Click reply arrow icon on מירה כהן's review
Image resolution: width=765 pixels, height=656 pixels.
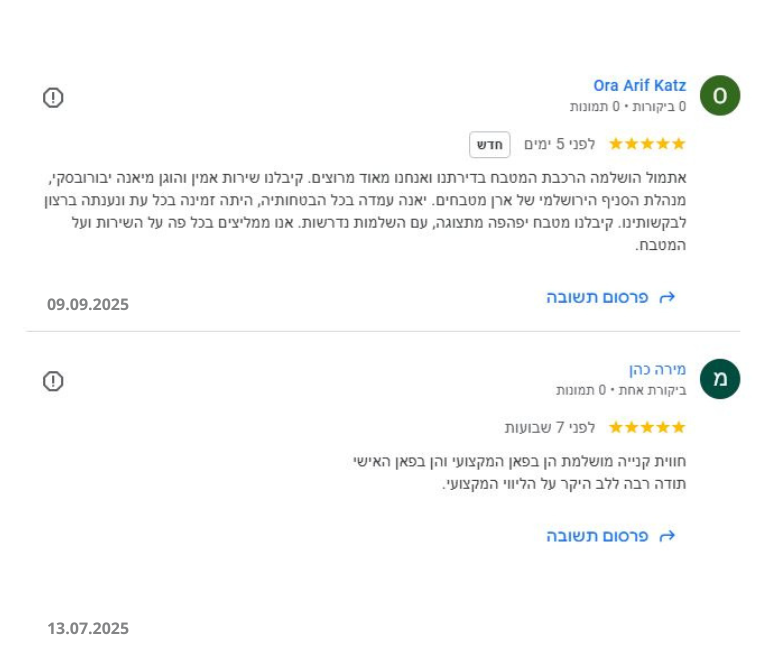(x=667, y=536)
